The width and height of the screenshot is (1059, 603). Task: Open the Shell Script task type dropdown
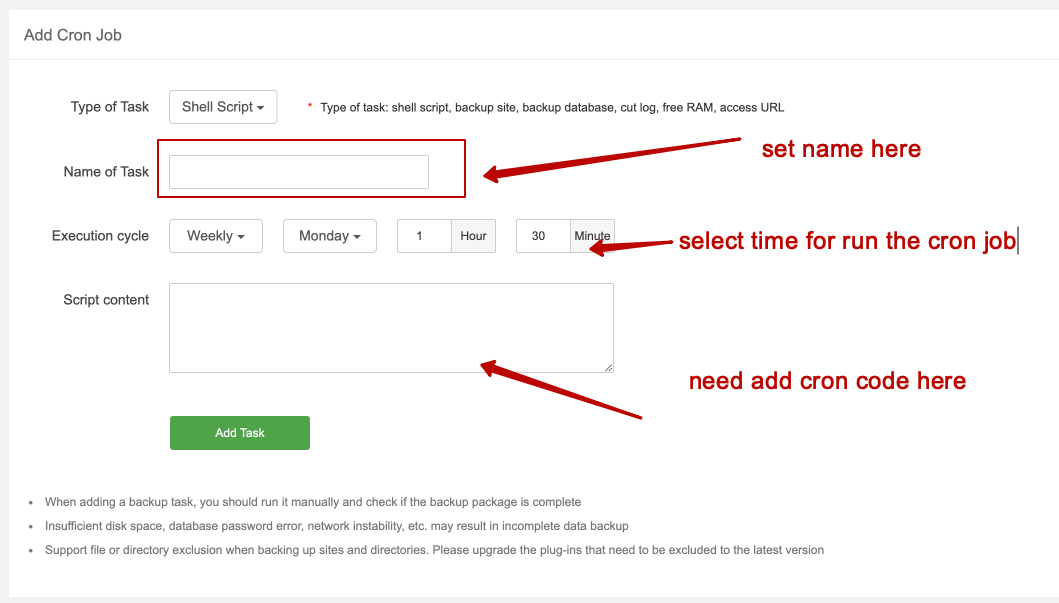coord(222,107)
